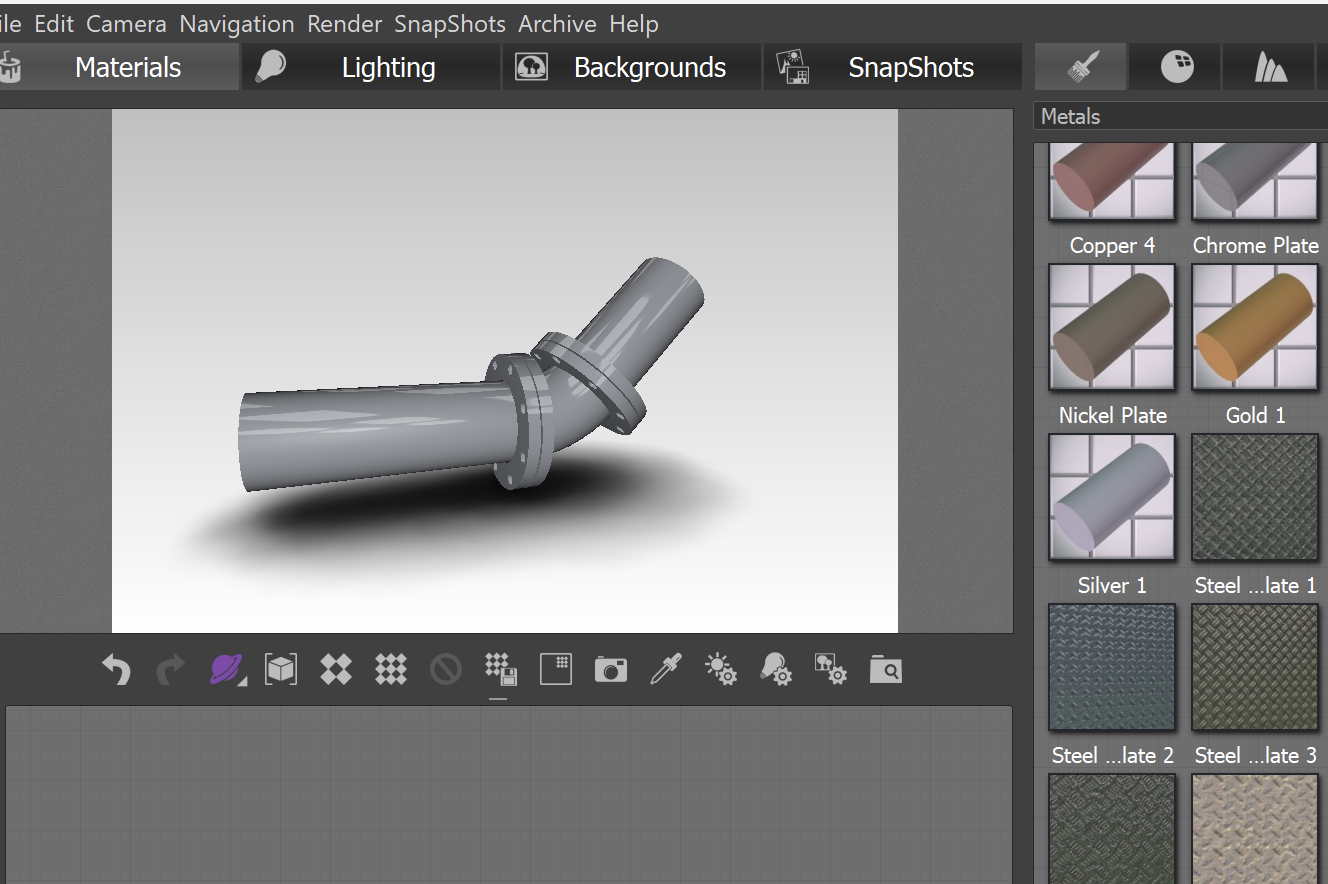Click the light bulb icon beside Lighting
This screenshot has height=884, width=1328.
[x=271, y=67]
